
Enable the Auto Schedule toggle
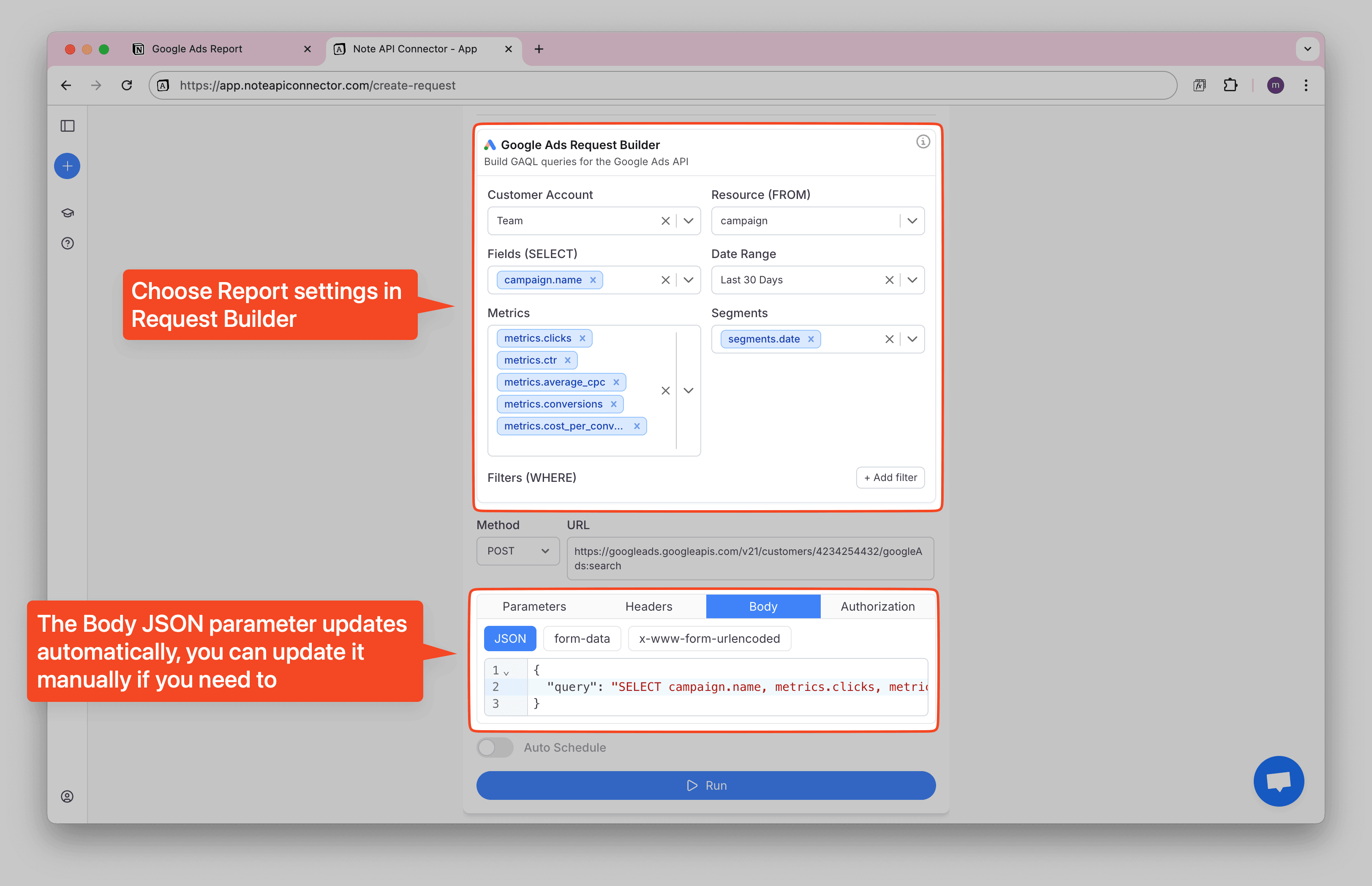coord(495,747)
